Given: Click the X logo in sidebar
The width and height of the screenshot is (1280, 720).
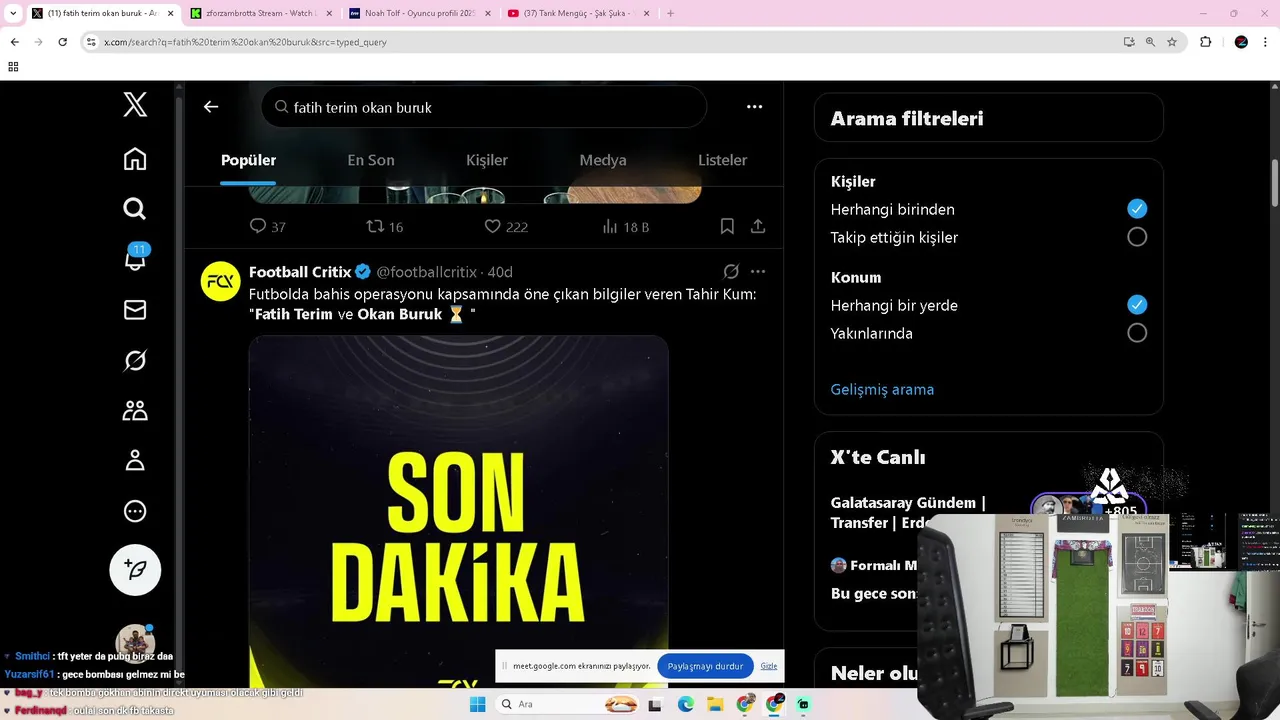Looking at the screenshot, I should pos(135,104).
